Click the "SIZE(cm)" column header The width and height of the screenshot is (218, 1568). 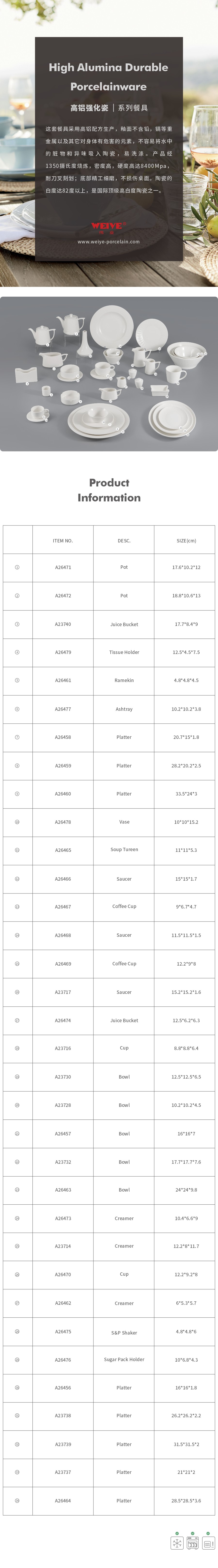(186, 540)
